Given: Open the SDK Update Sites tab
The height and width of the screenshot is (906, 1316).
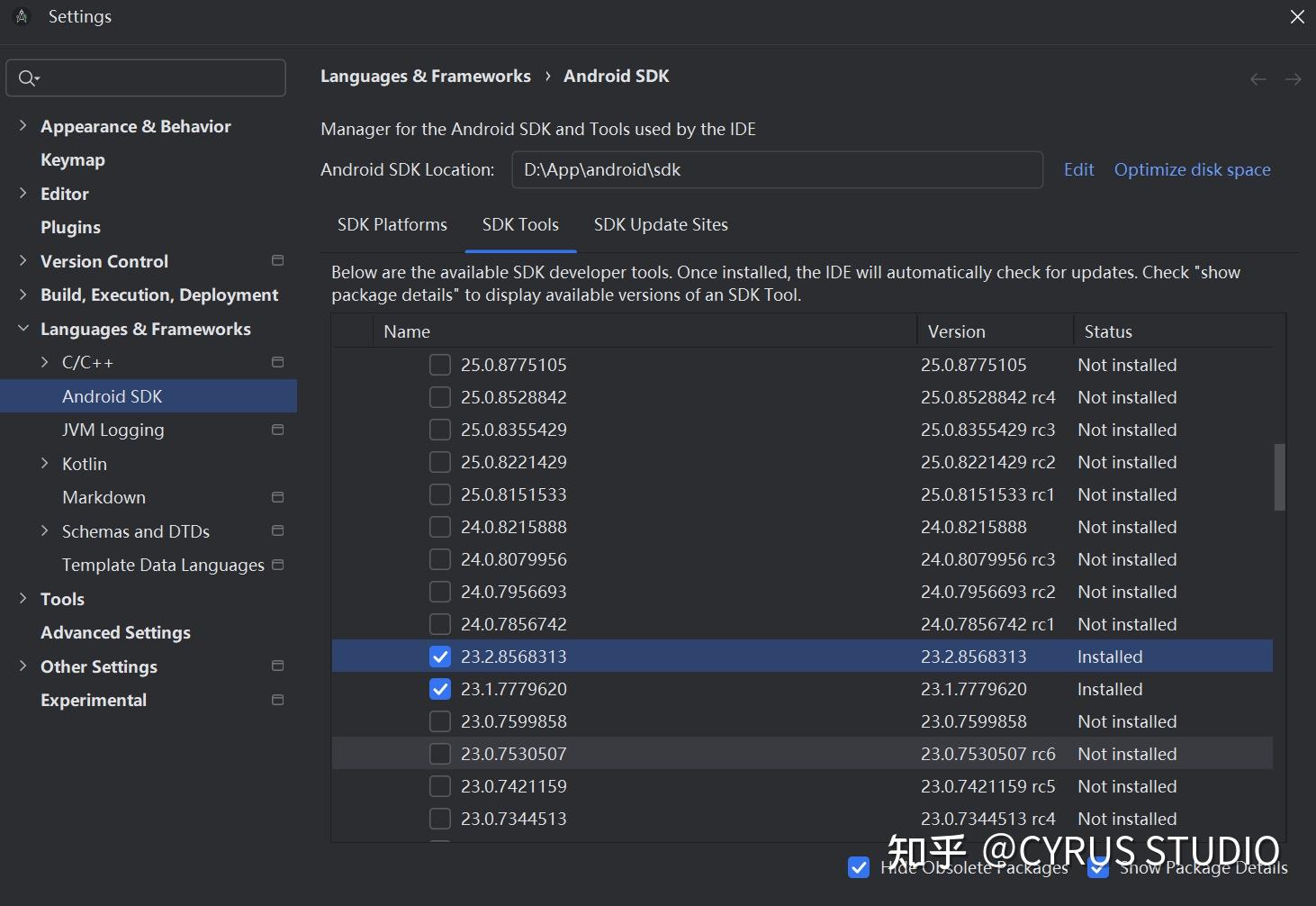Looking at the screenshot, I should (x=660, y=224).
